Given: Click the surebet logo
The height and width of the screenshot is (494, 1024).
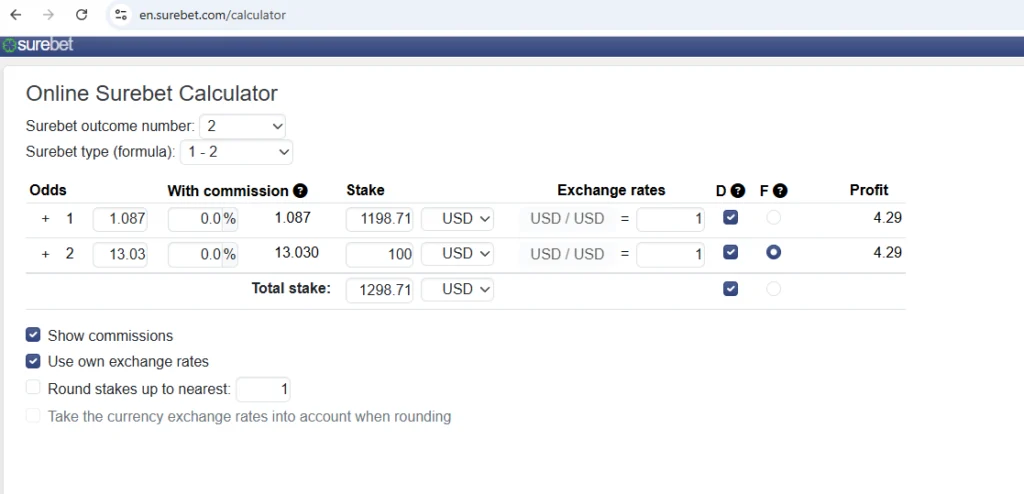Looking at the screenshot, I should (38, 45).
